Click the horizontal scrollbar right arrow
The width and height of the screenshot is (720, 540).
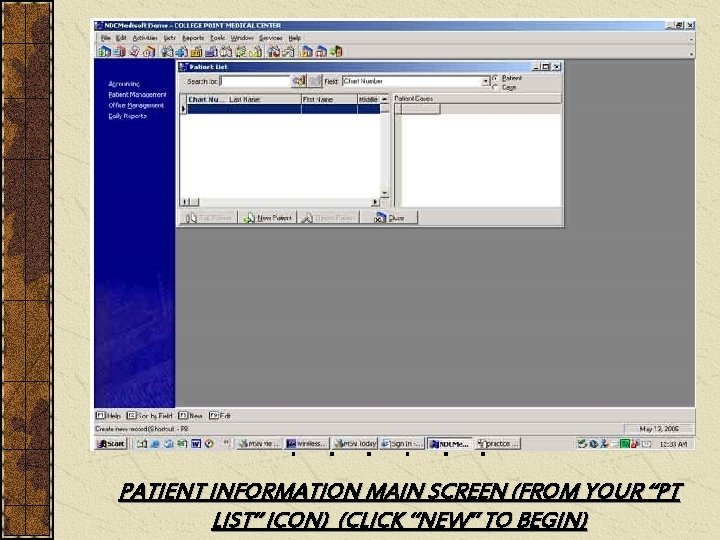pyautogui.click(x=375, y=202)
